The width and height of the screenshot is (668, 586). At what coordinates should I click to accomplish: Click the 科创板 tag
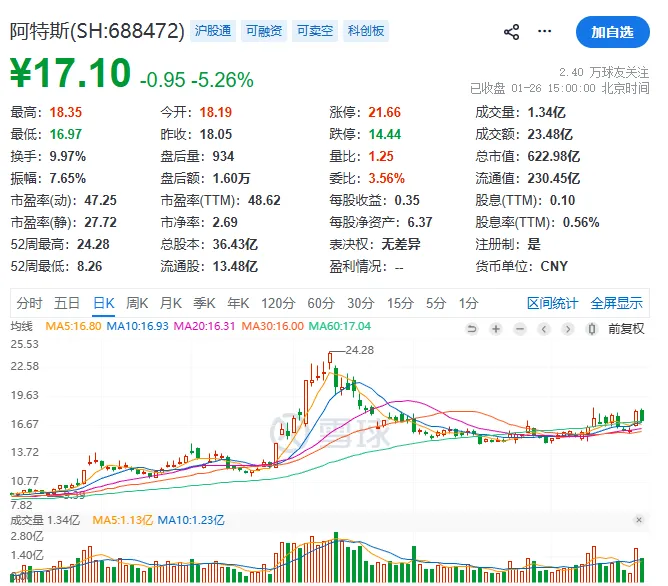point(366,31)
